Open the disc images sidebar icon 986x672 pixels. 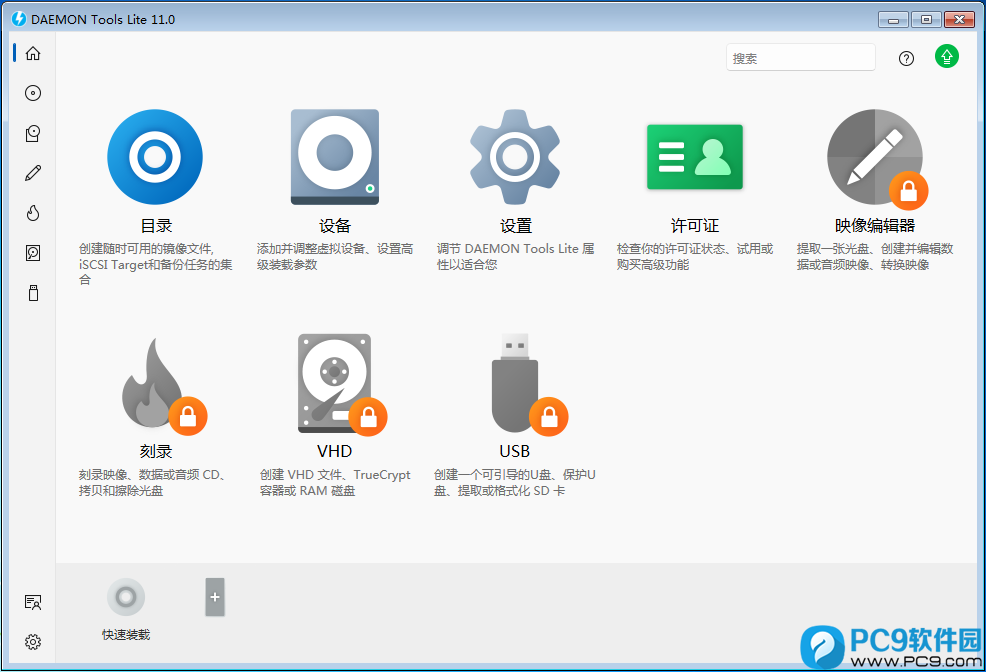click(x=33, y=93)
